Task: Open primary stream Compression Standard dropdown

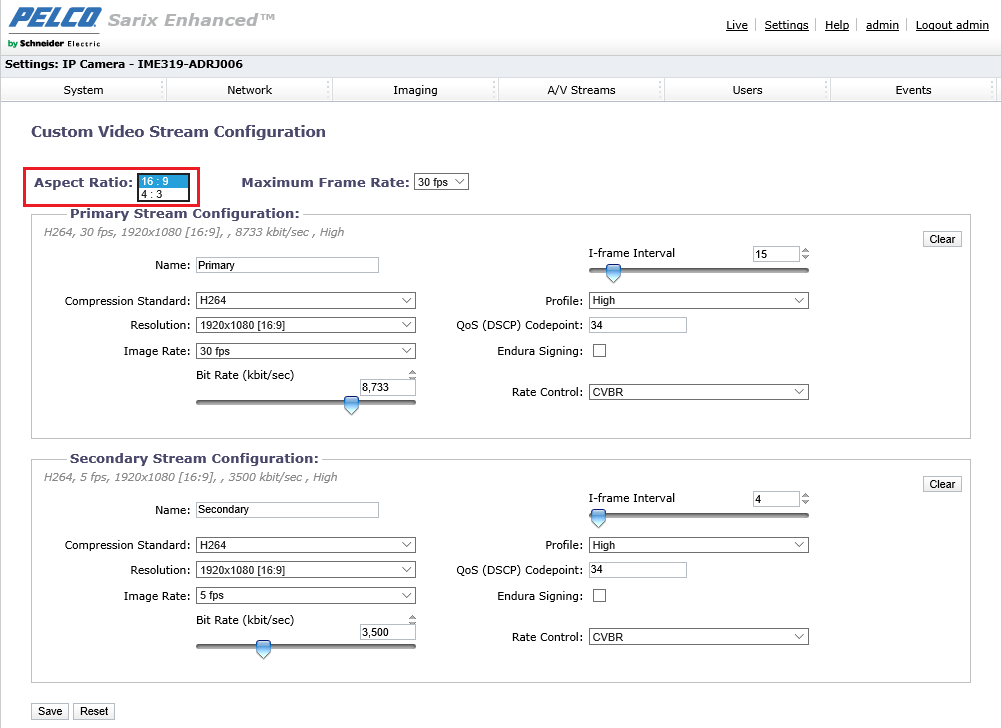Action: tap(305, 300)
